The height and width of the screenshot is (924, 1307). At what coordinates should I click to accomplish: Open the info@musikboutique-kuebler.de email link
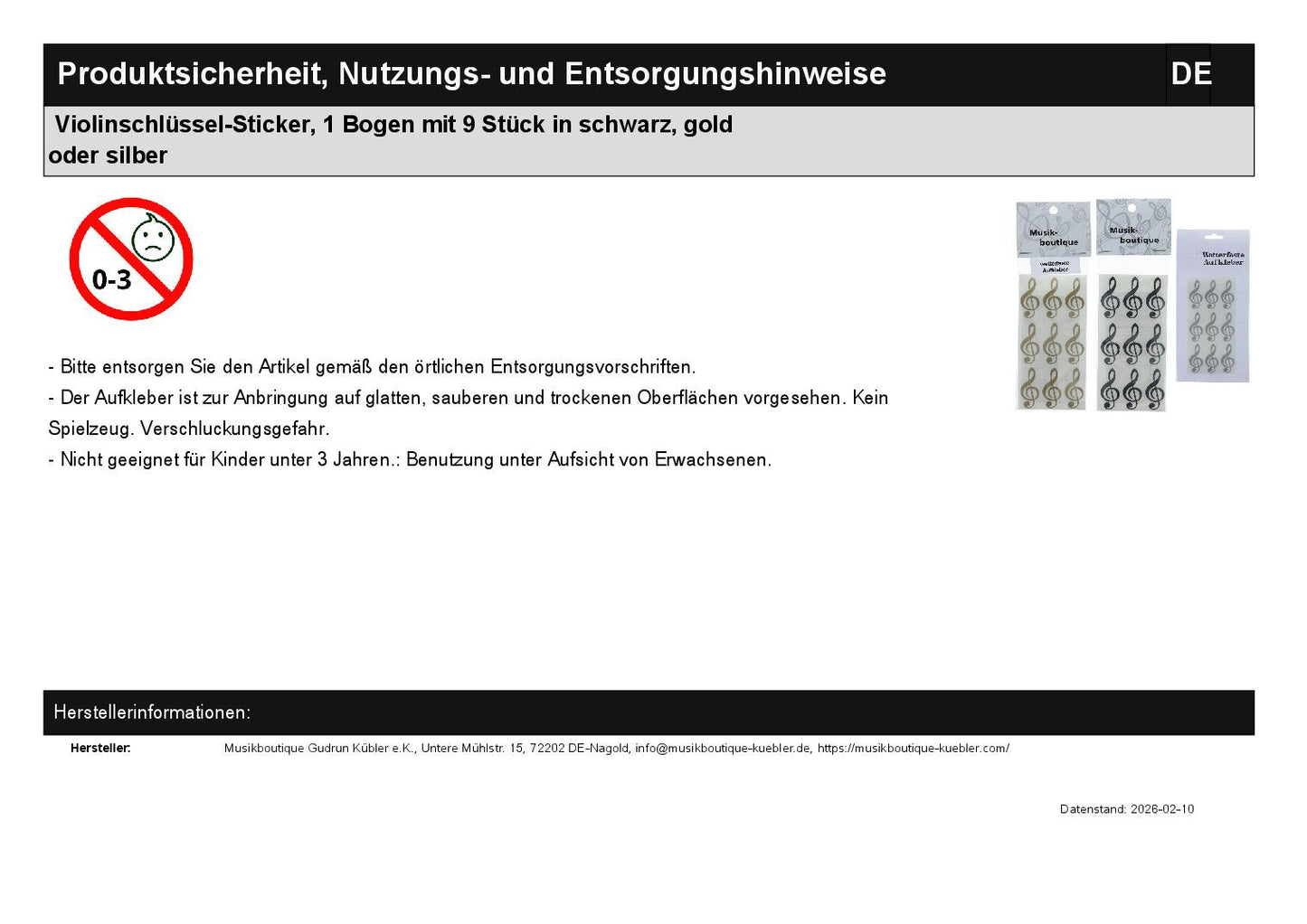coord(723,749)
